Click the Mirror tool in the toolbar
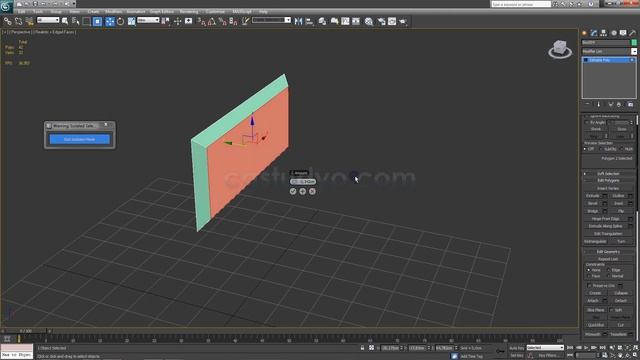640x360 pixels. [x=298, y=21]
